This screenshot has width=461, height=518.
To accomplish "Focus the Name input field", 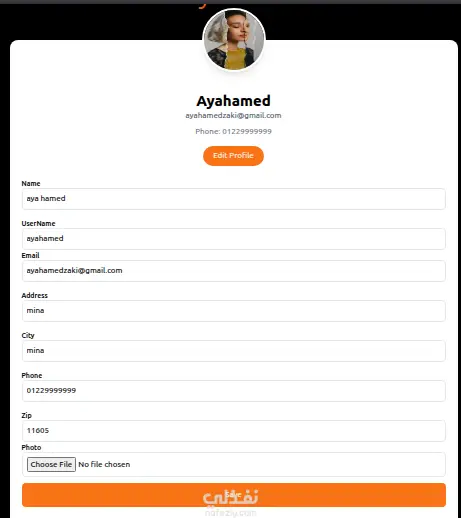I will (x=233, y=199).
